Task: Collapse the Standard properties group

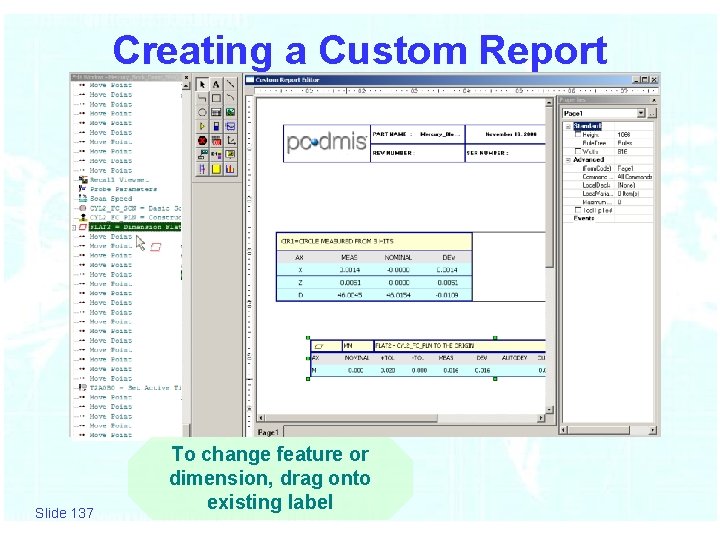Action: click(568, 126)
